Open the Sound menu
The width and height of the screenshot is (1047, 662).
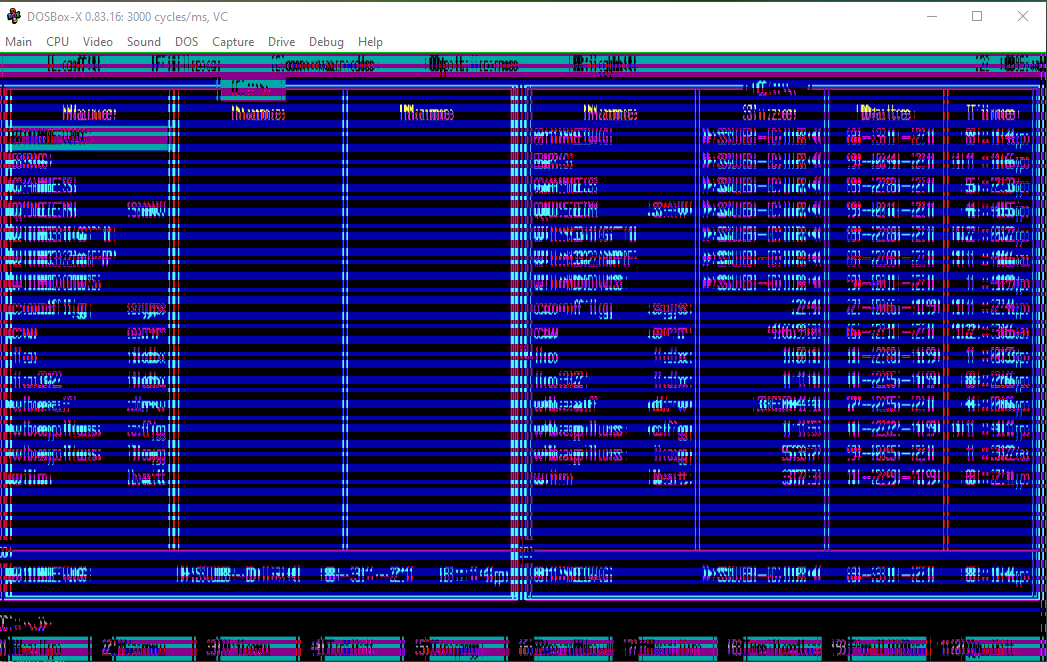pyautogui.click(x=143, y=41)
